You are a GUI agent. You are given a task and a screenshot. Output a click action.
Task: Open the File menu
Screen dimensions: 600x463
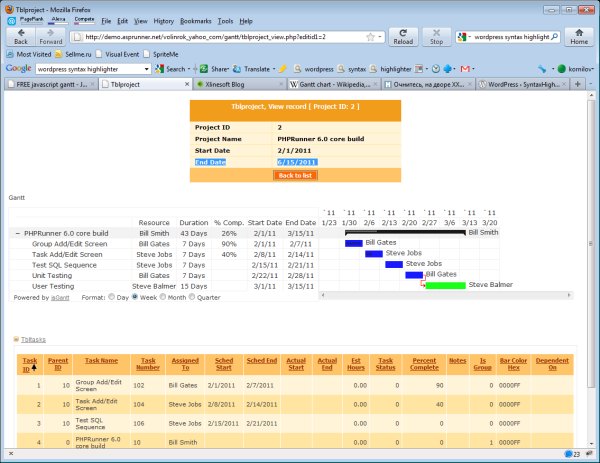pyautogui.click(x=106, y=21)
